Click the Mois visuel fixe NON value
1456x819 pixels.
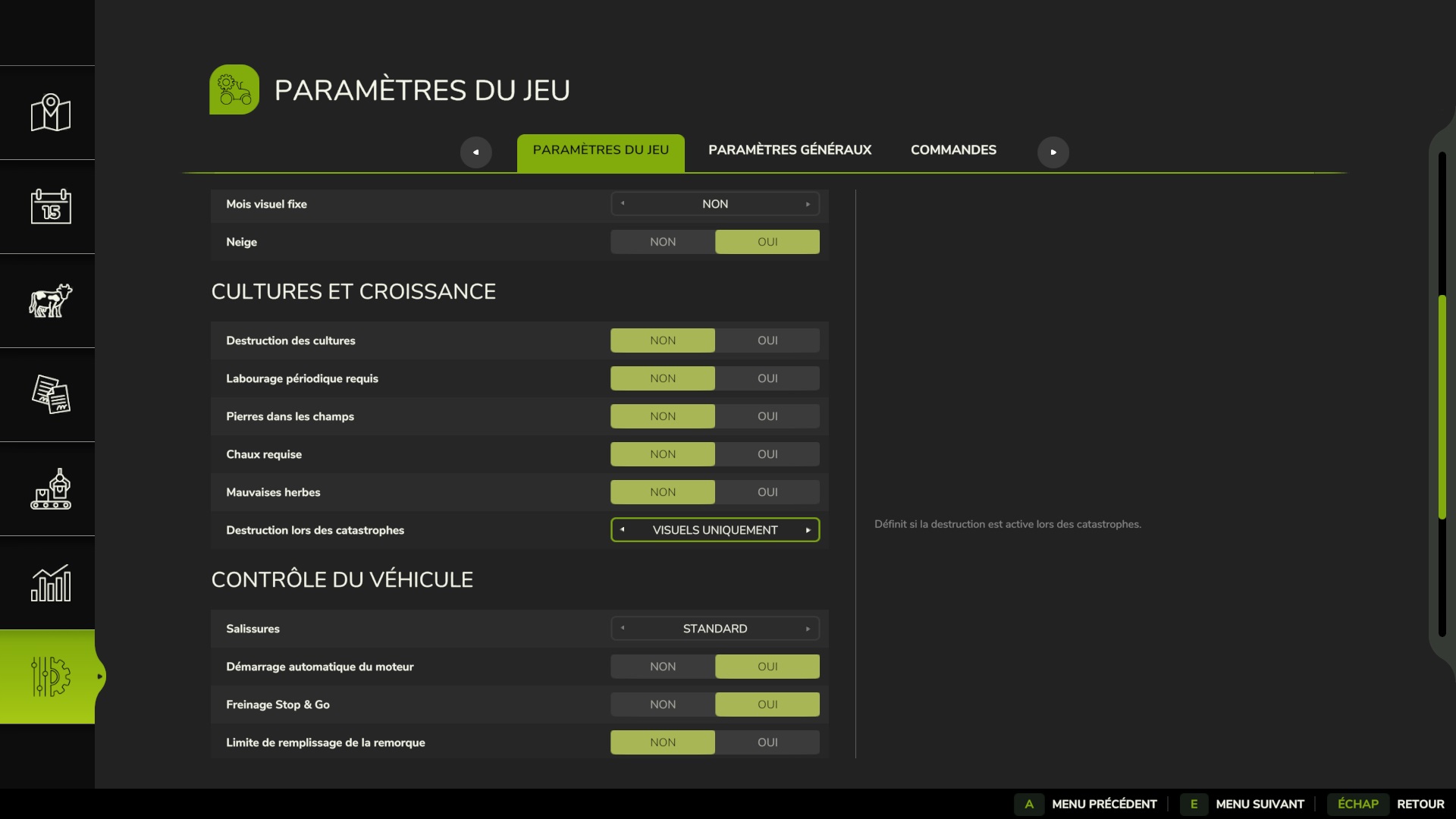(715, 204)
